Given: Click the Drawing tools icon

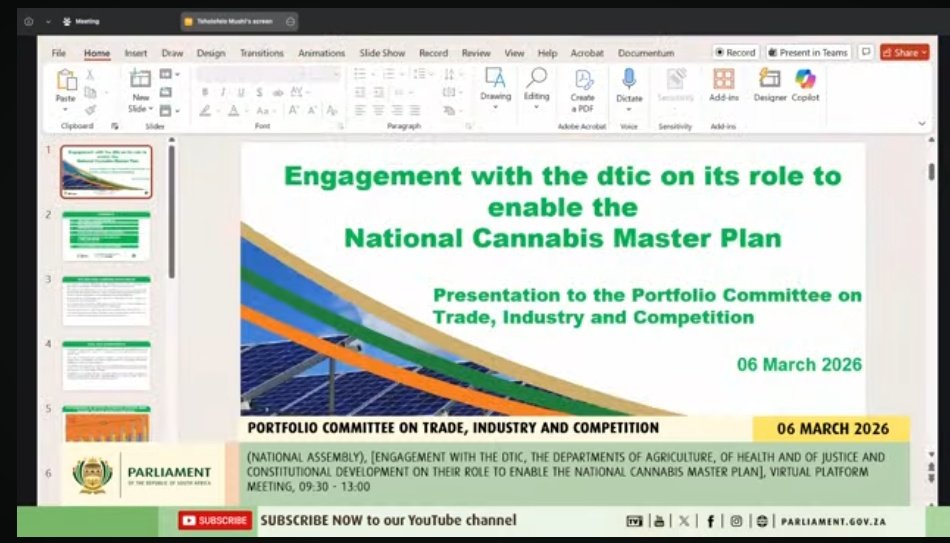Looking at the screenshot, I should 495,78.
